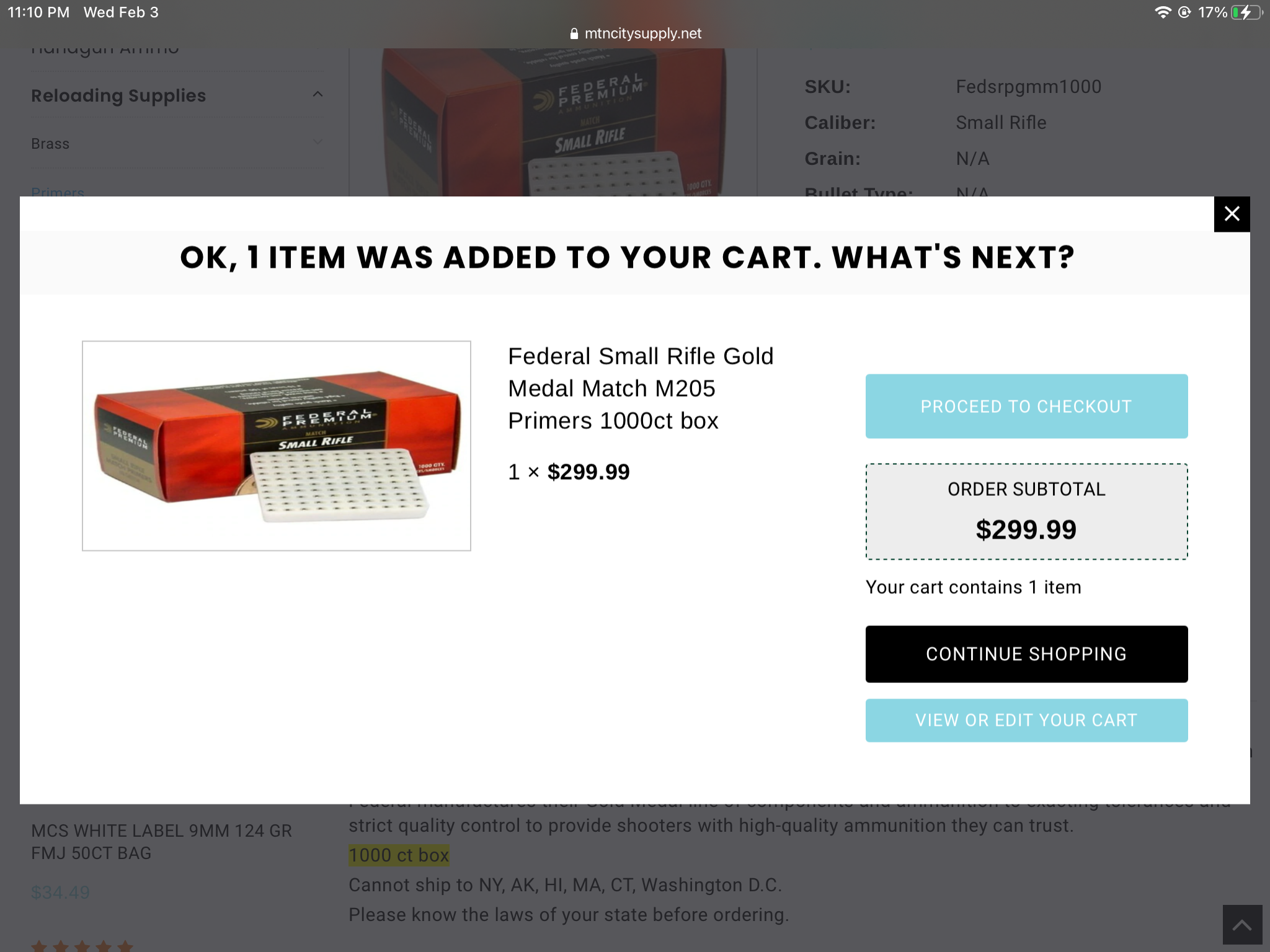Open View or Edit Your Cart
This screenshot has height=952, width=1270.
click(x=1026, y=720)
